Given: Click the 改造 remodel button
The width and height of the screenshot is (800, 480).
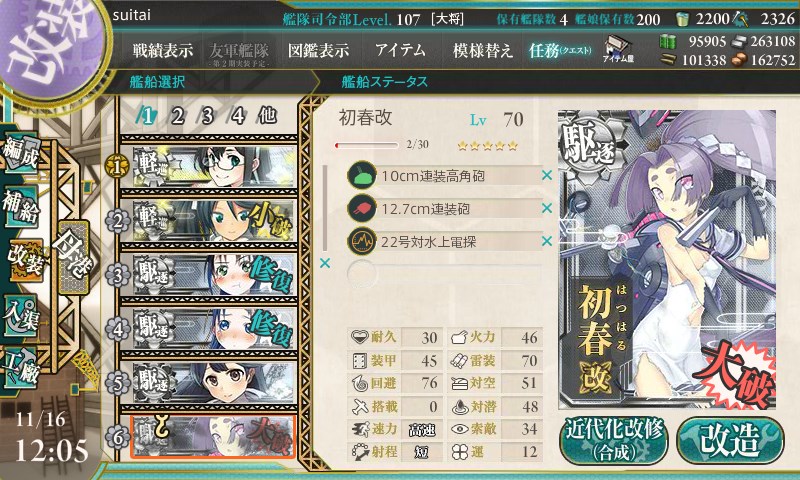Looking at the screenshot, I should [x=730, y=441].
